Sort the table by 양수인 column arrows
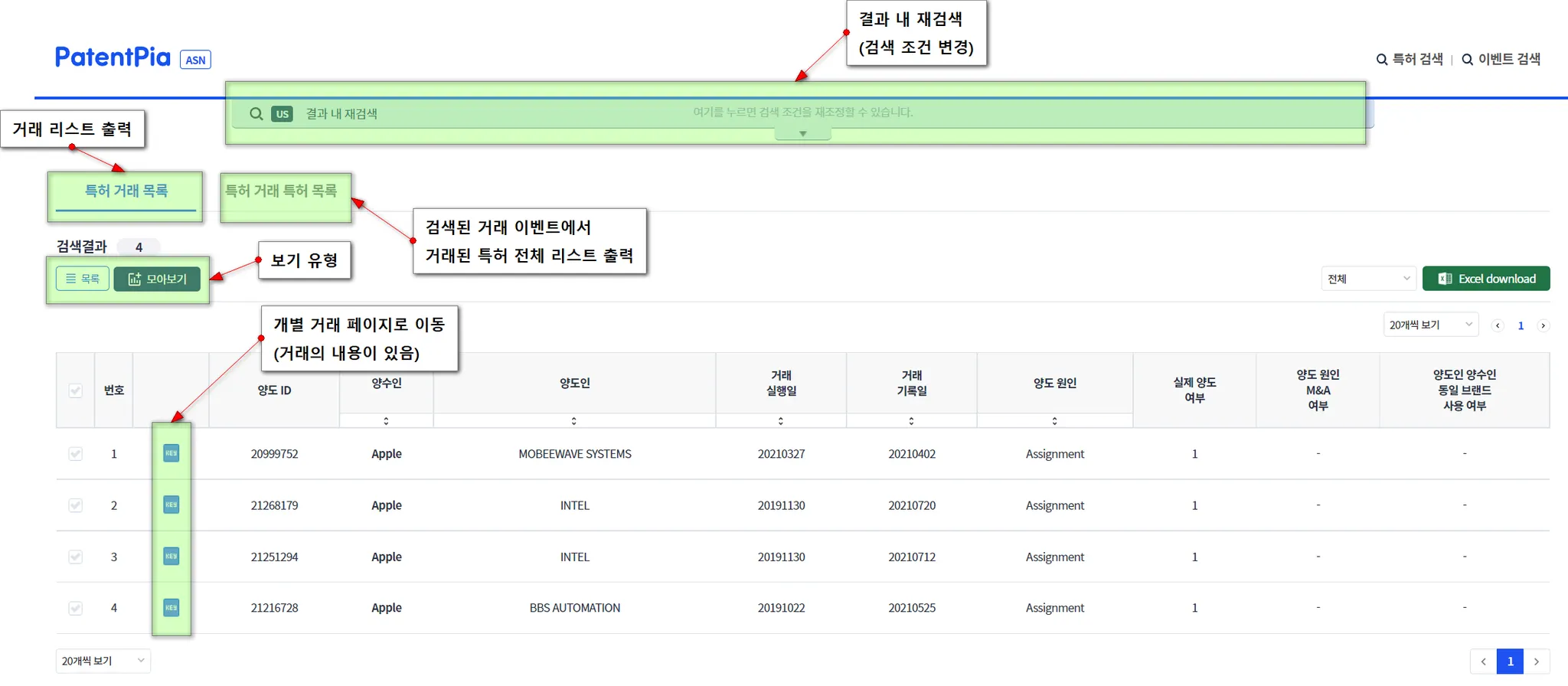1568x686 pixels. pyautogui.click(x=386, y=421)
